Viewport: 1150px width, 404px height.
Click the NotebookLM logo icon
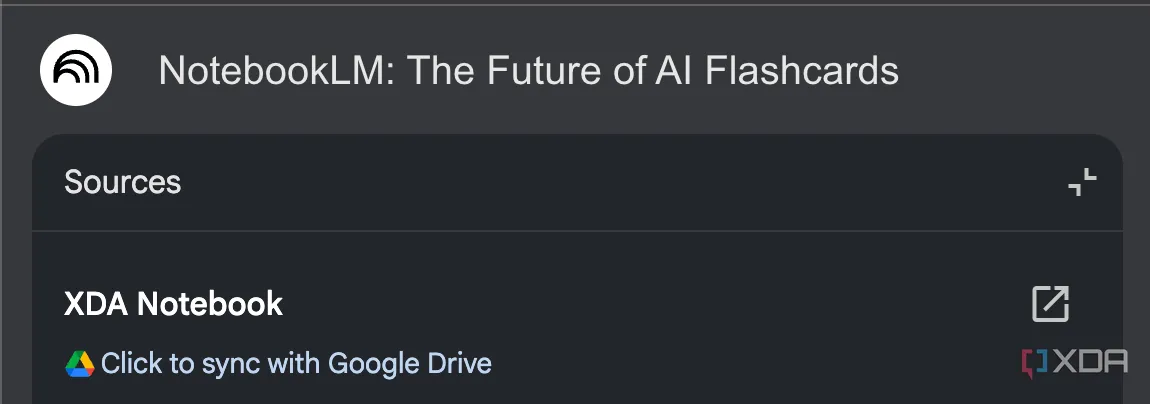click(76, 70)
